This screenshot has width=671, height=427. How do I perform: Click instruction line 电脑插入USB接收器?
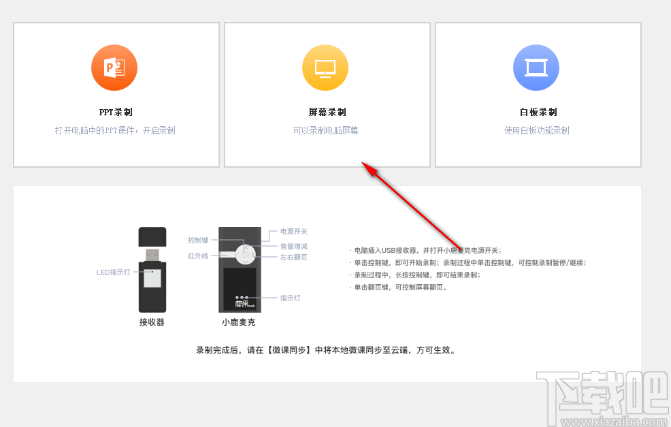click(425, 250)
